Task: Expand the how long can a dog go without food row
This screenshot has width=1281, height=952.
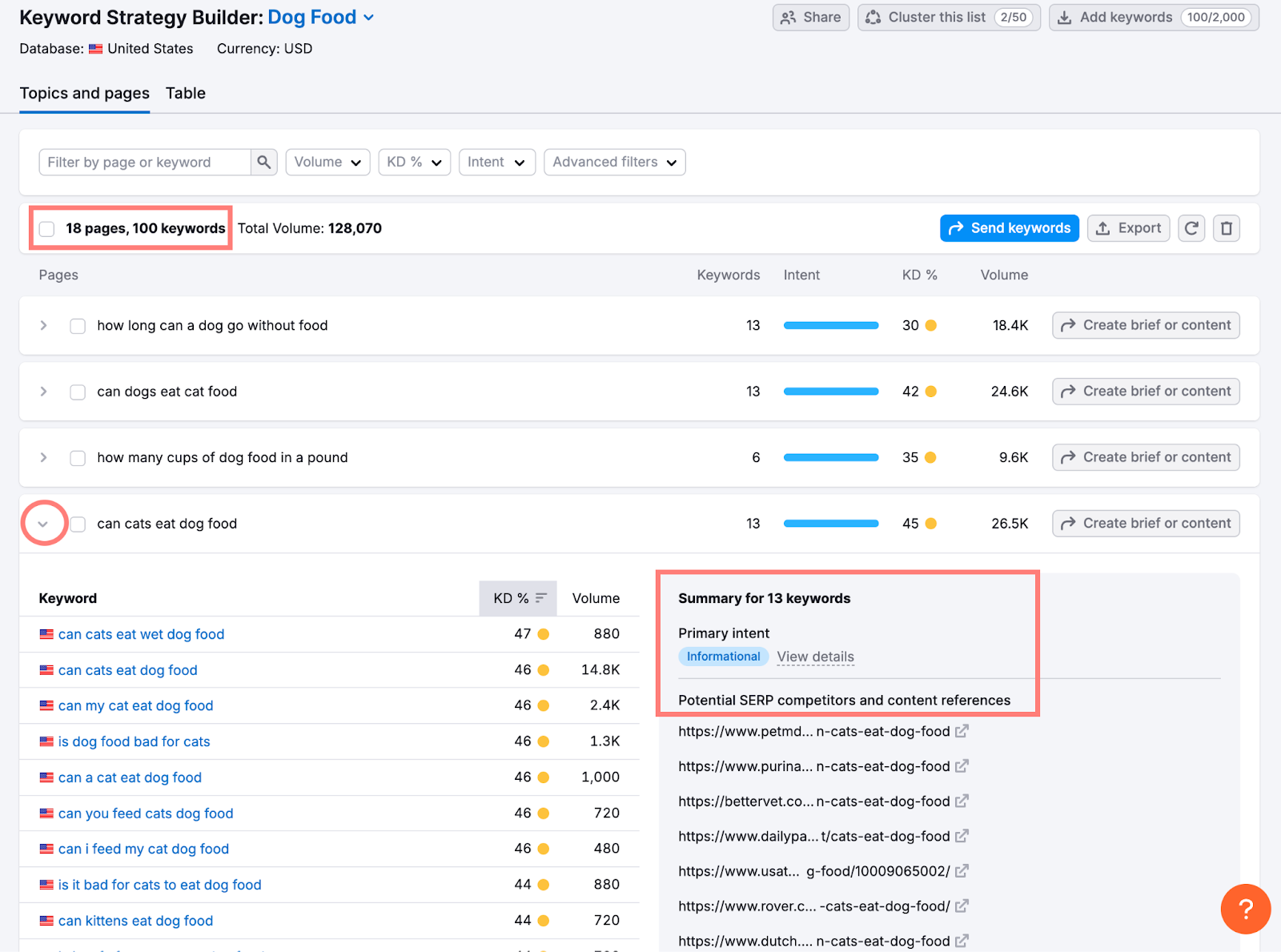Action: coord(43,325)
